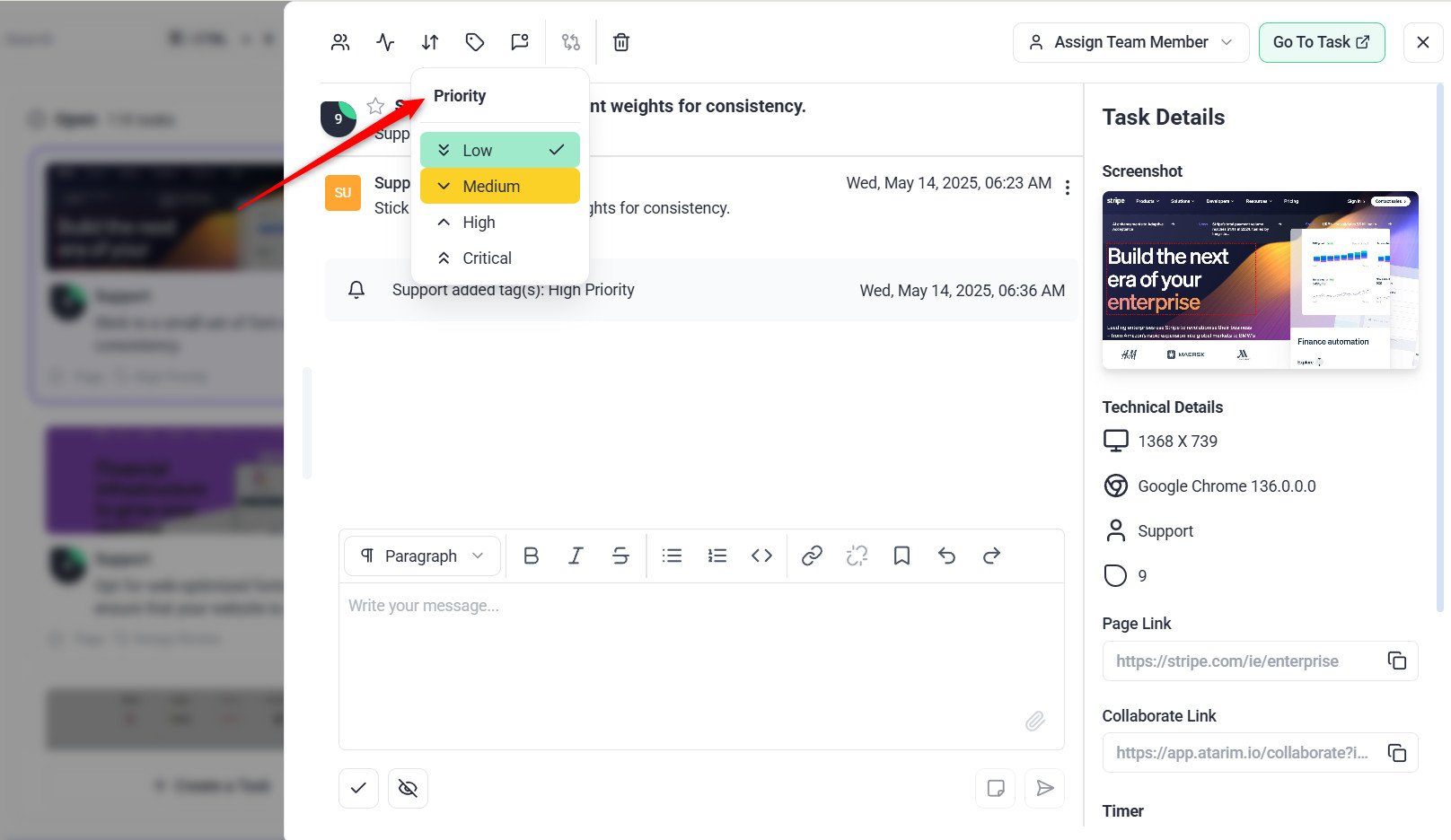
Task: Click the Stripe screenshot thumbnail
Action: (1260, 279)
